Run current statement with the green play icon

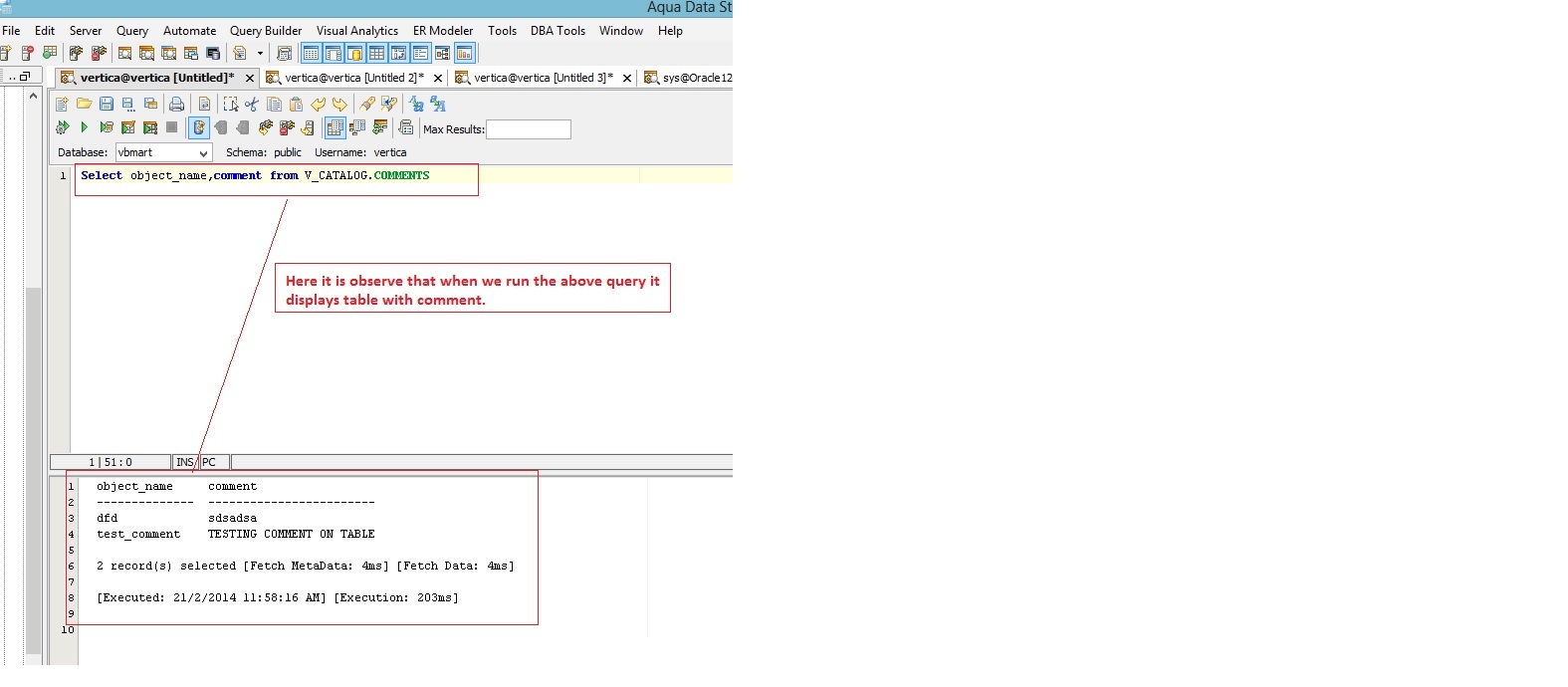[x=84, y=127]
